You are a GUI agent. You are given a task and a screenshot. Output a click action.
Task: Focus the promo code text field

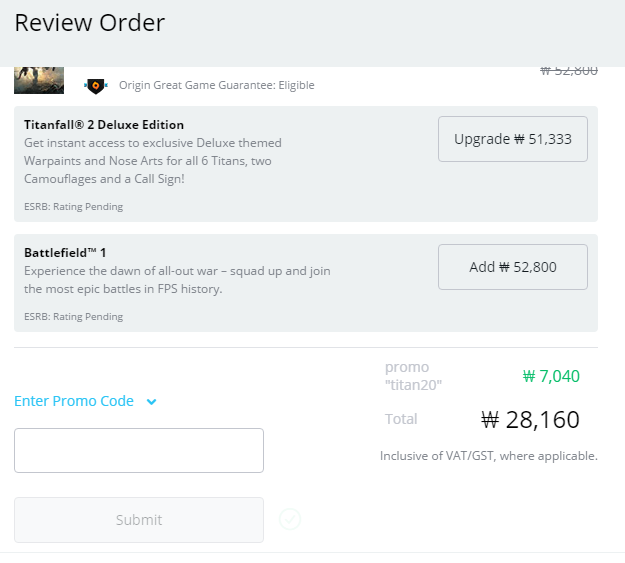tap(139, 451)
